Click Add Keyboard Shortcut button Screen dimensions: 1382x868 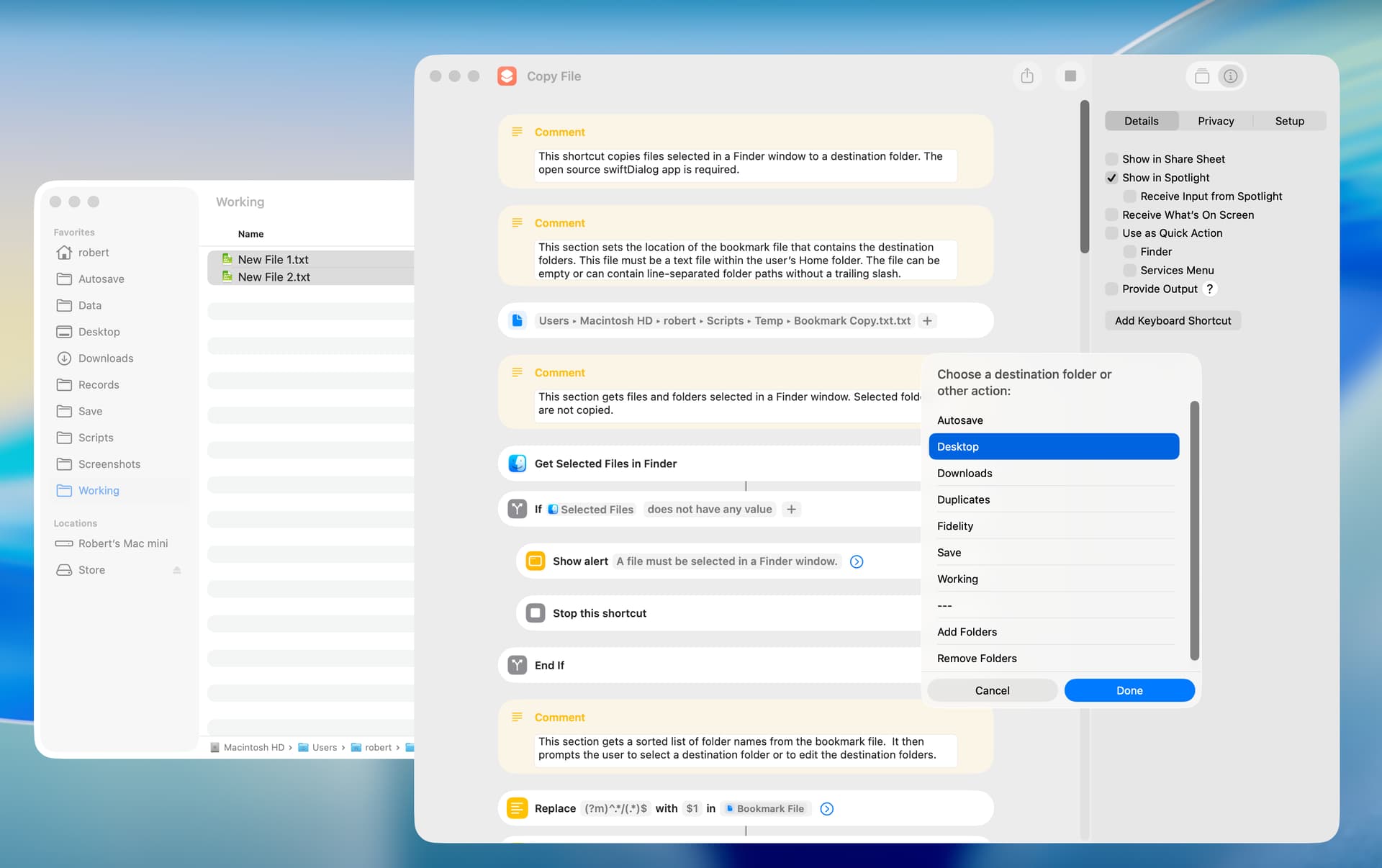(1173, 321)
